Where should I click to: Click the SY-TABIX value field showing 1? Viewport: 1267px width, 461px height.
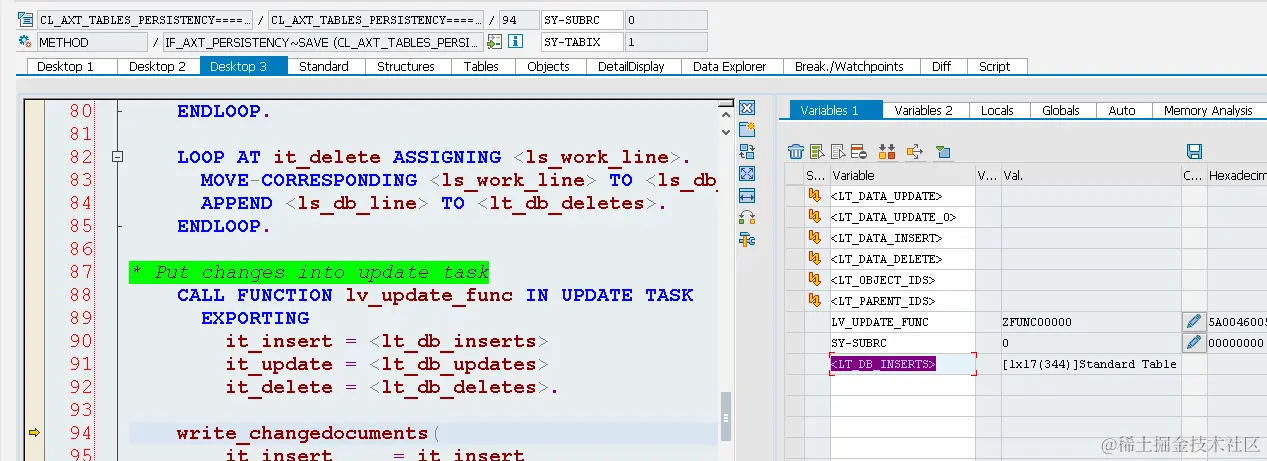[665, 42]
